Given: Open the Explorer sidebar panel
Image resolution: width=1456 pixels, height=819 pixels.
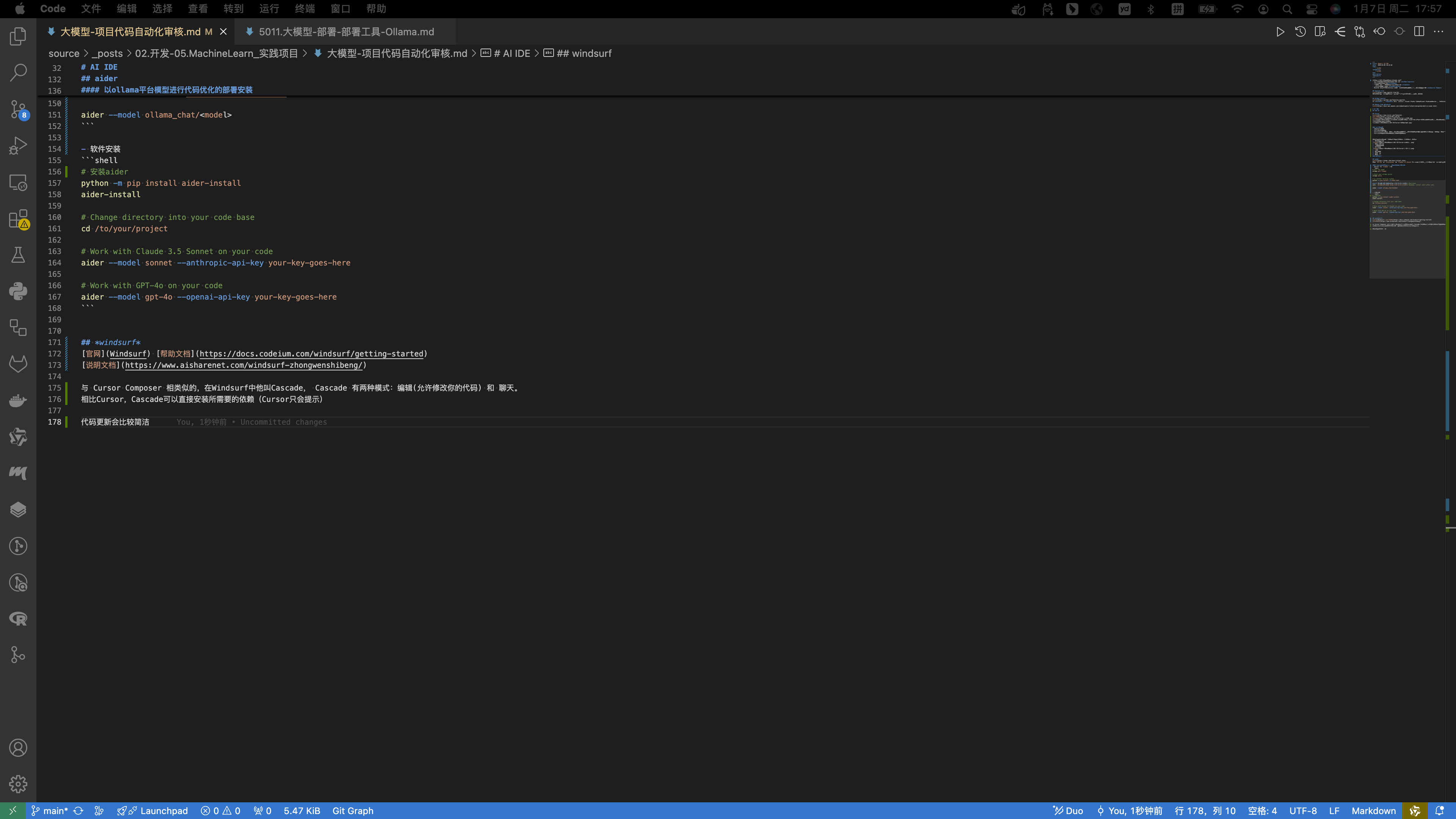Looking at the screenshot, I should pyautogui.click(x=18, y=36).
